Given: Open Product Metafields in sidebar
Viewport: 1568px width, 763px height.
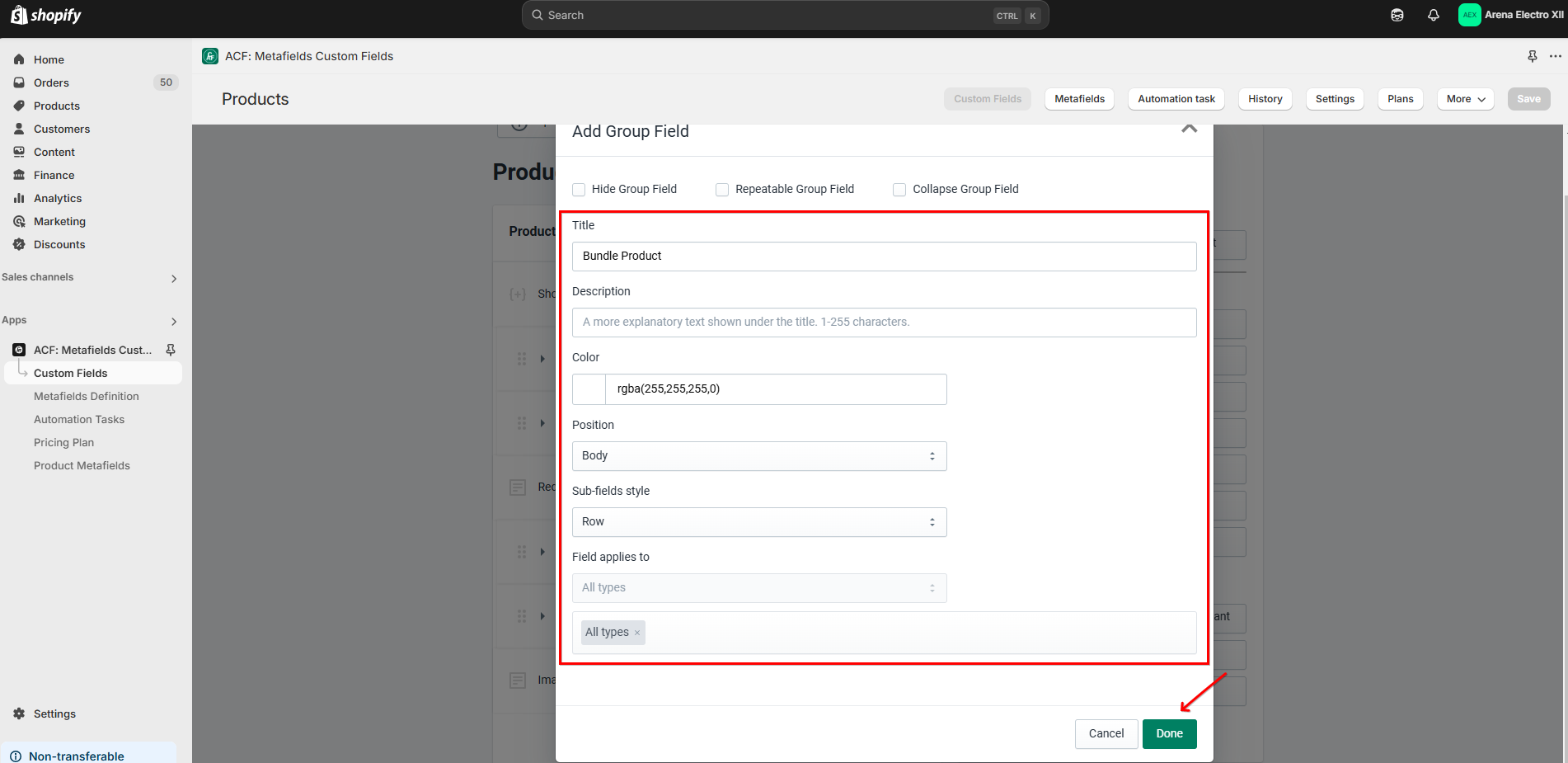Looking at the screenshot, I should pos(82,465).
